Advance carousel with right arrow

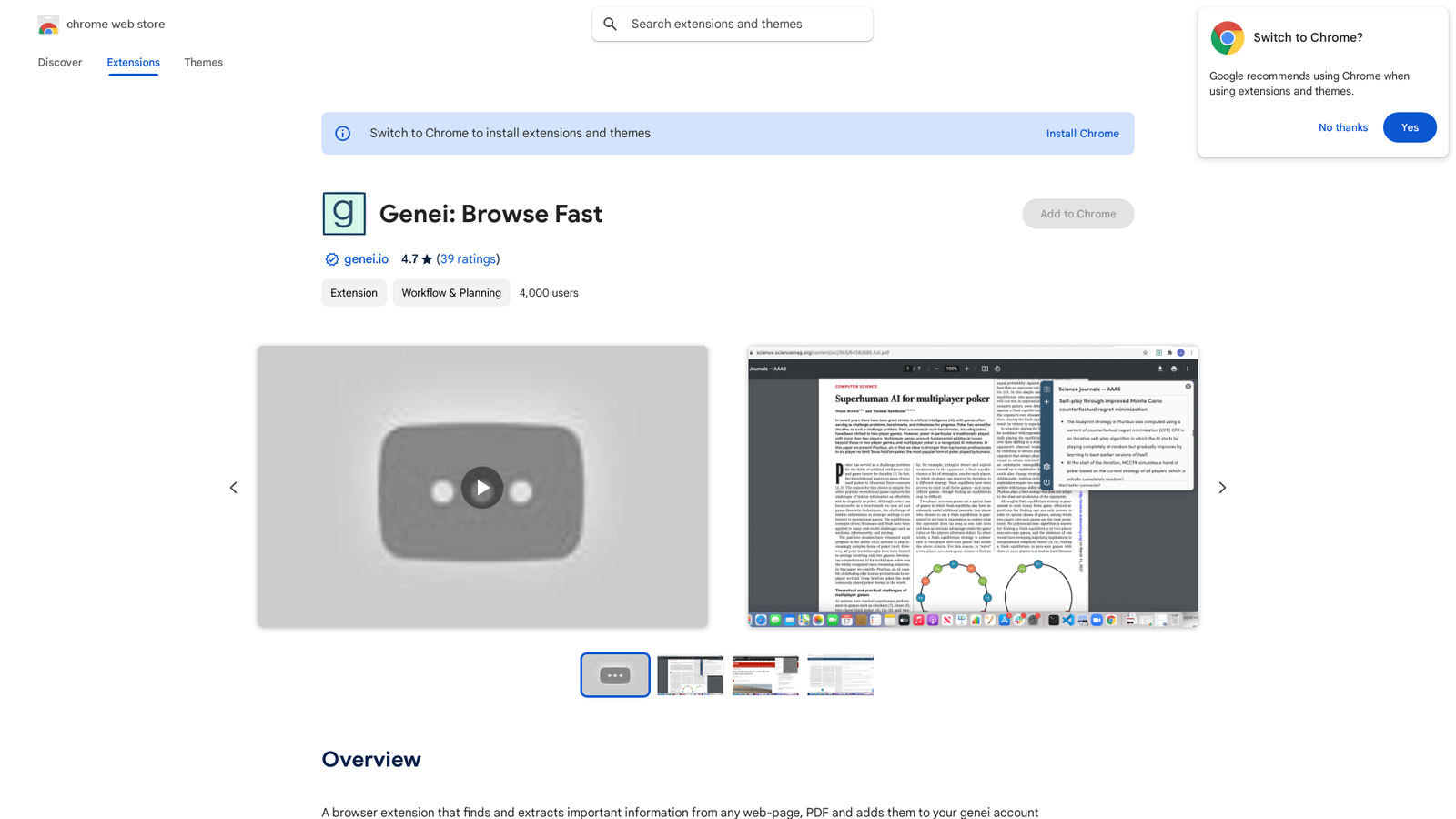pyautogui.click(x=1222, y=488)
